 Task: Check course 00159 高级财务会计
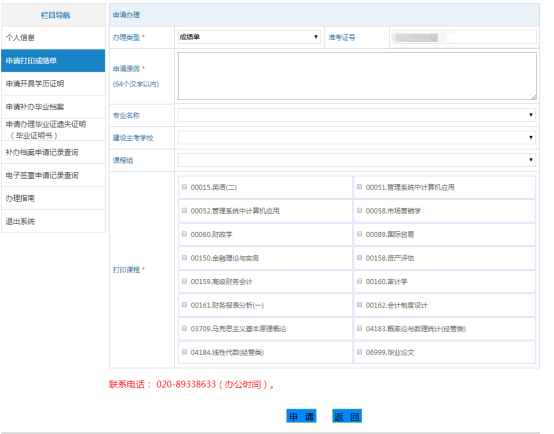pyautogui.click(x=184, y=281)
